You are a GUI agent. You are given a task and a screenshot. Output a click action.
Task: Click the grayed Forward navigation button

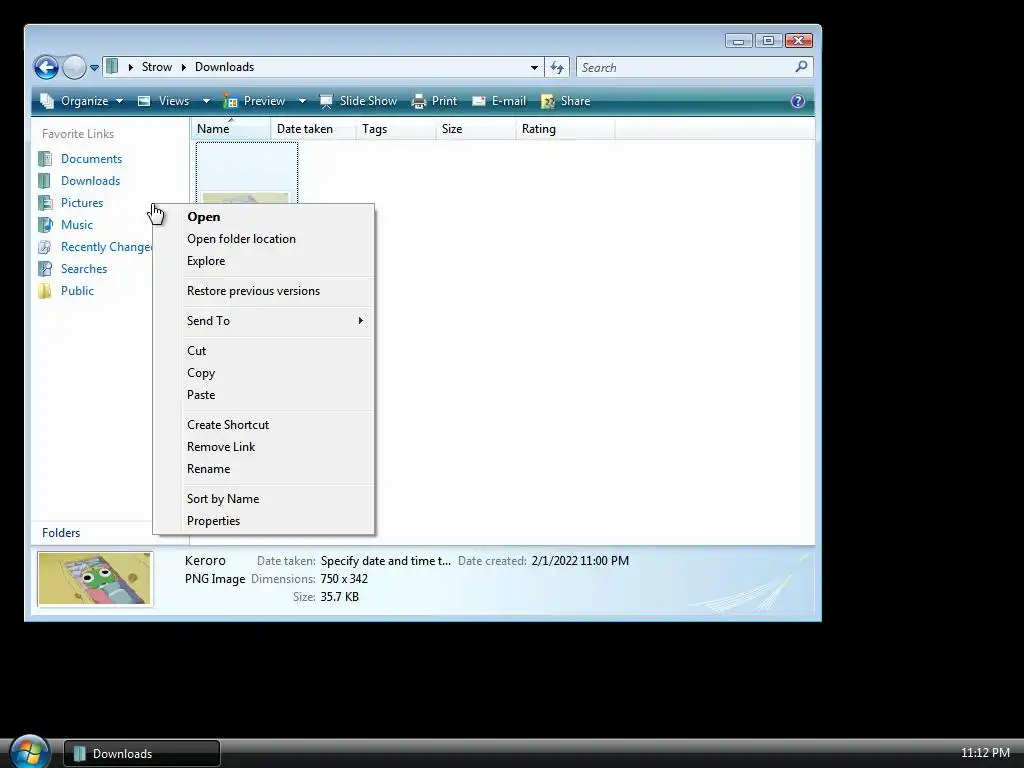(74, 67)
